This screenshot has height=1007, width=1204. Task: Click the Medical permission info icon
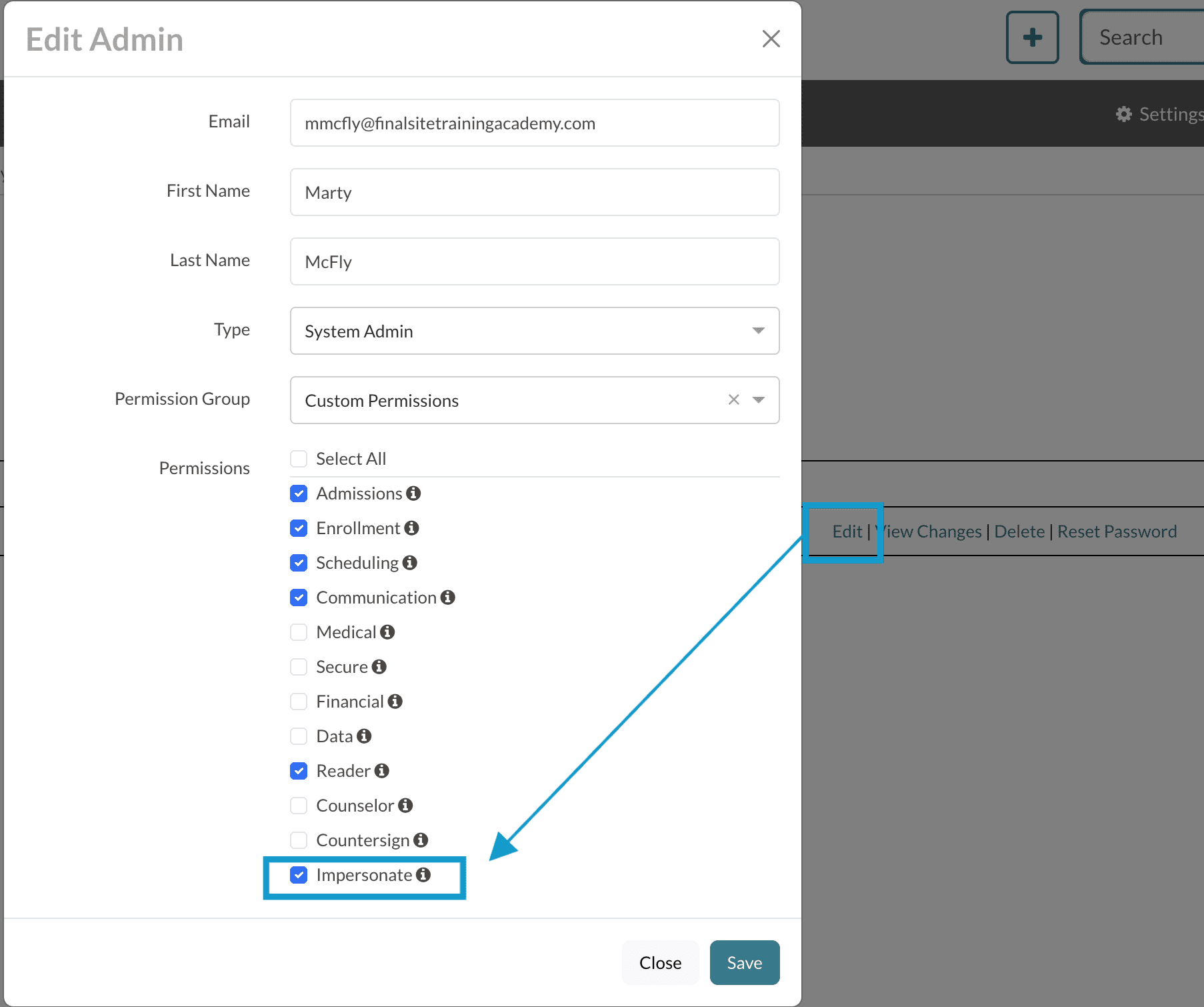[x=389, y=632]
